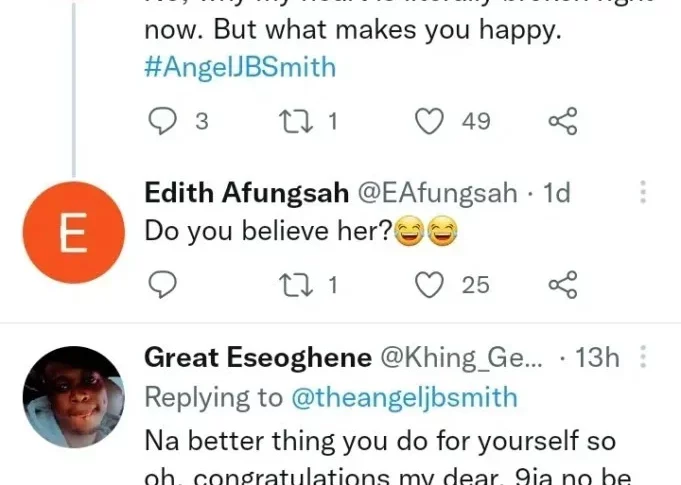The width and height of the screenshot is (681, 485).
Task: Open Edith Afungsah's display name
Action: (x=245, y=192)
